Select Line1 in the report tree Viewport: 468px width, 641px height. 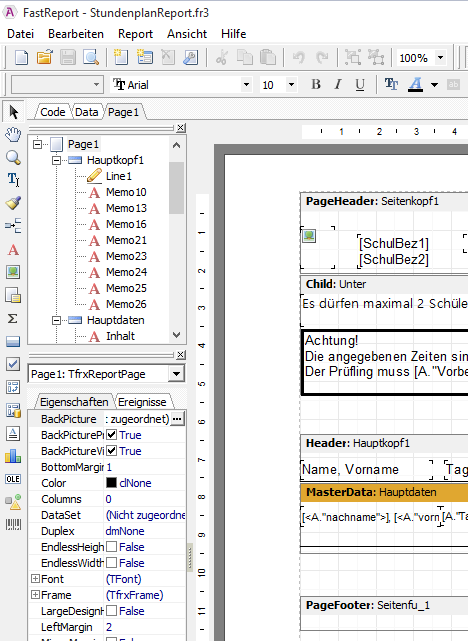coord(119,176)
